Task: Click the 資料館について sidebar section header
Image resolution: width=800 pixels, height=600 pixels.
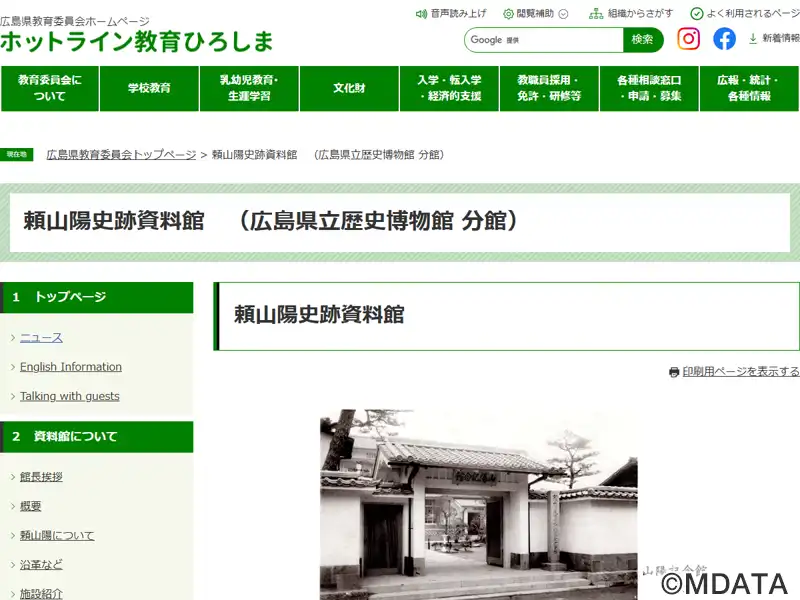Action: [x=97, y=437]
